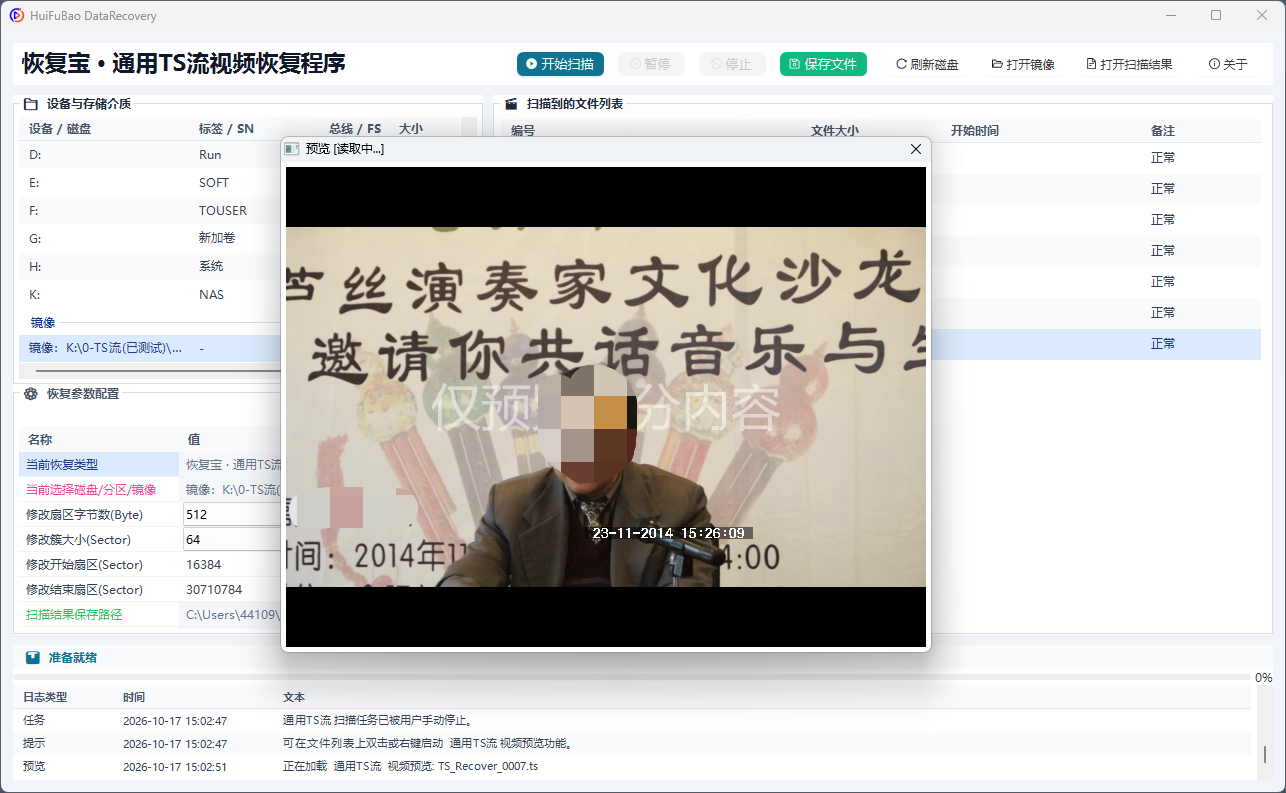Click the 准备就绪 status icon
This screenshot has height=793, width=1286.
[x=33, y=658]
